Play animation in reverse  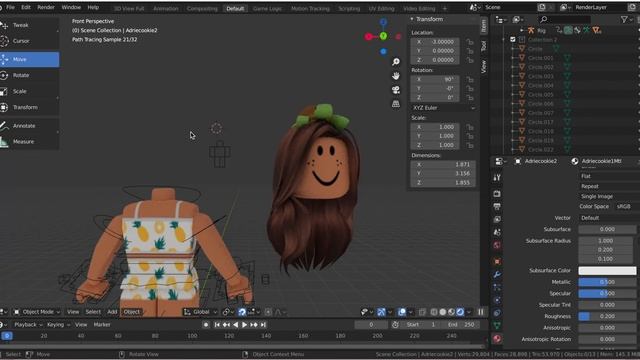click(236, 325)
